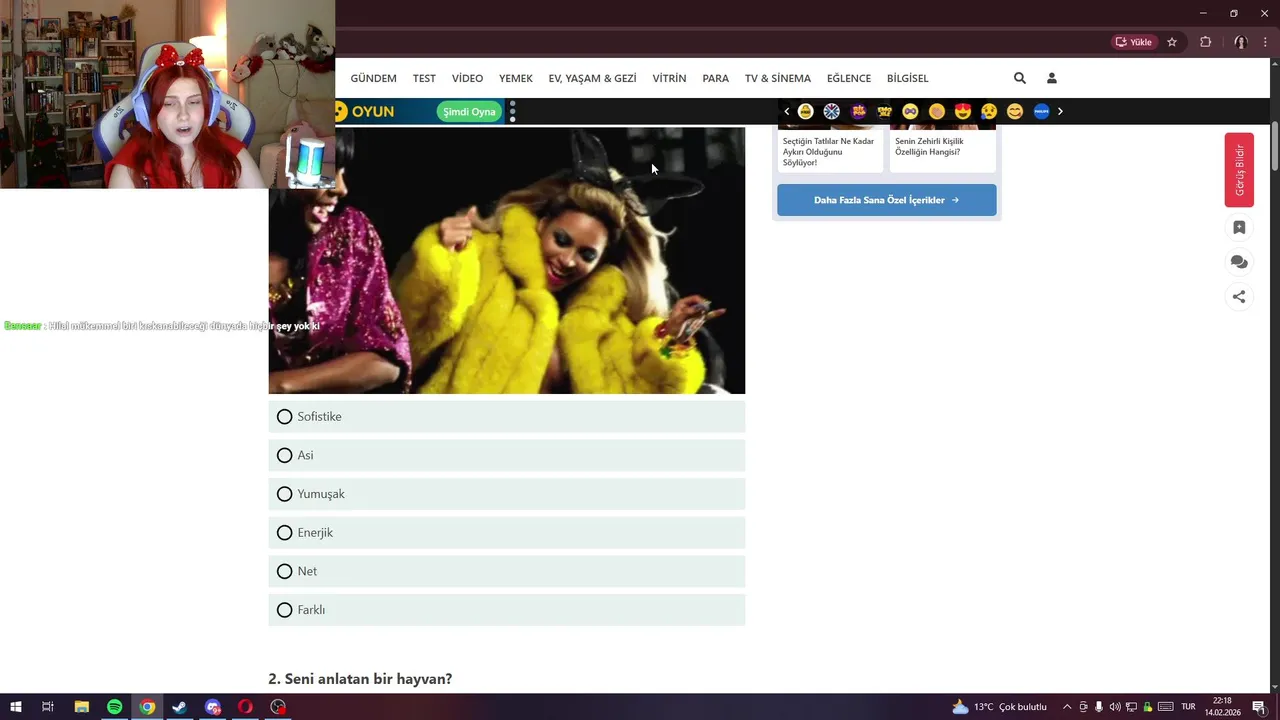Click the microphone tray icon
Screen dimensions: 1280x720
[1099, 707]
